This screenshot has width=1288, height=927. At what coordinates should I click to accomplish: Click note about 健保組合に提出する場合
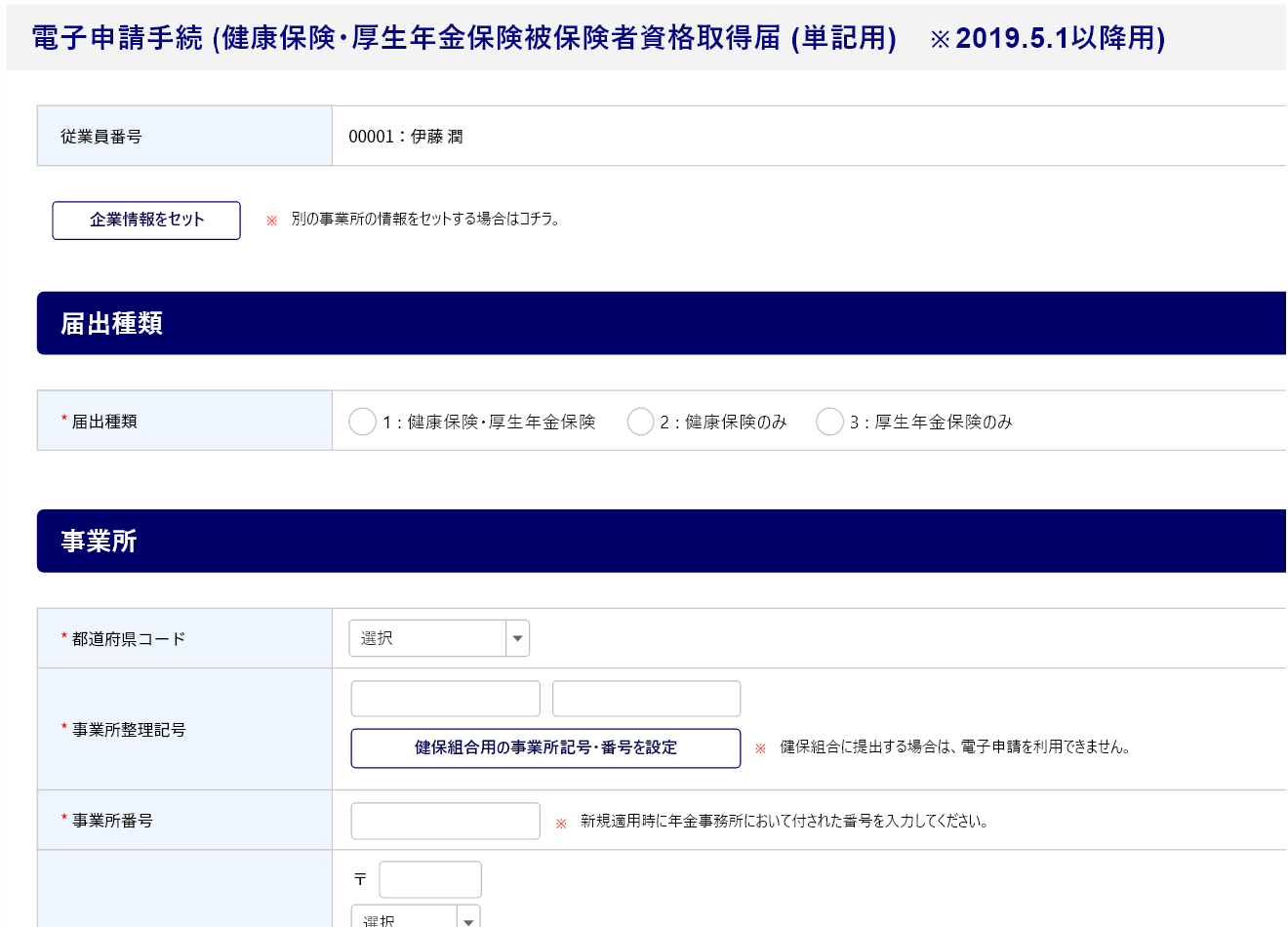(955, 747)
